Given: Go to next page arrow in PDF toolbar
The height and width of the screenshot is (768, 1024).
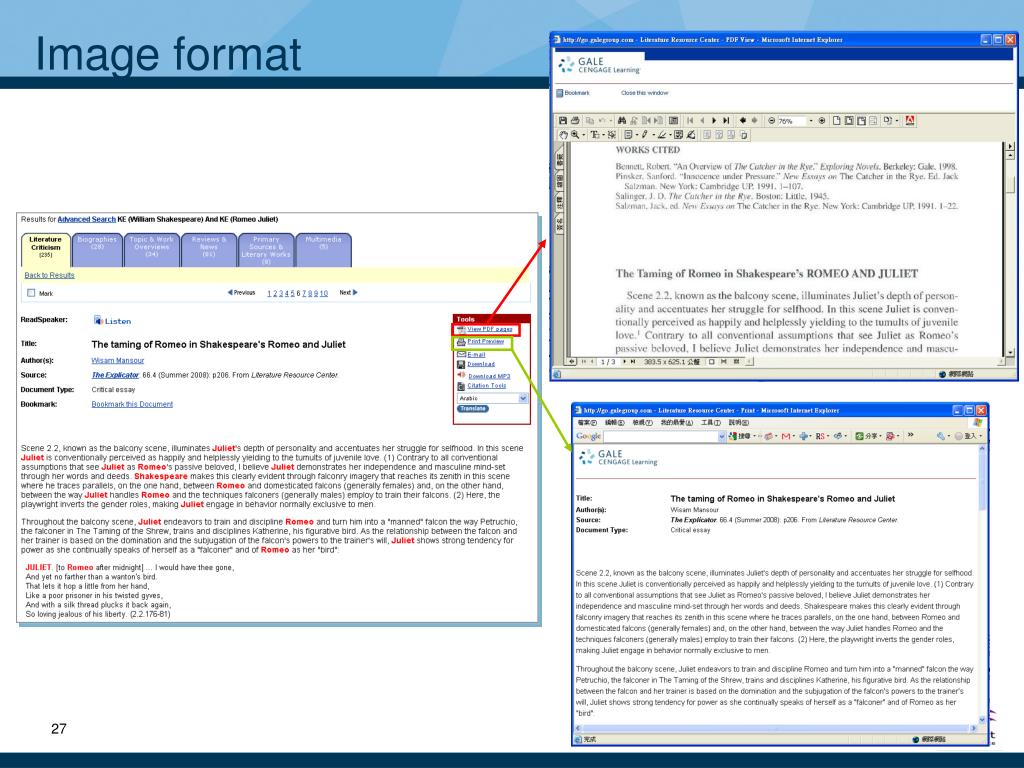Looking at the screenshot, I should pos(714,120).
